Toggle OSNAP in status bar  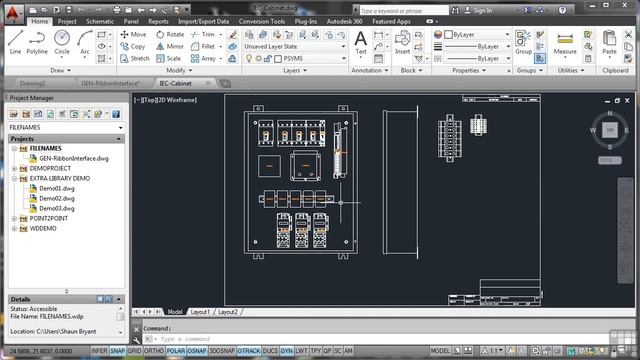tap(197, 351)
